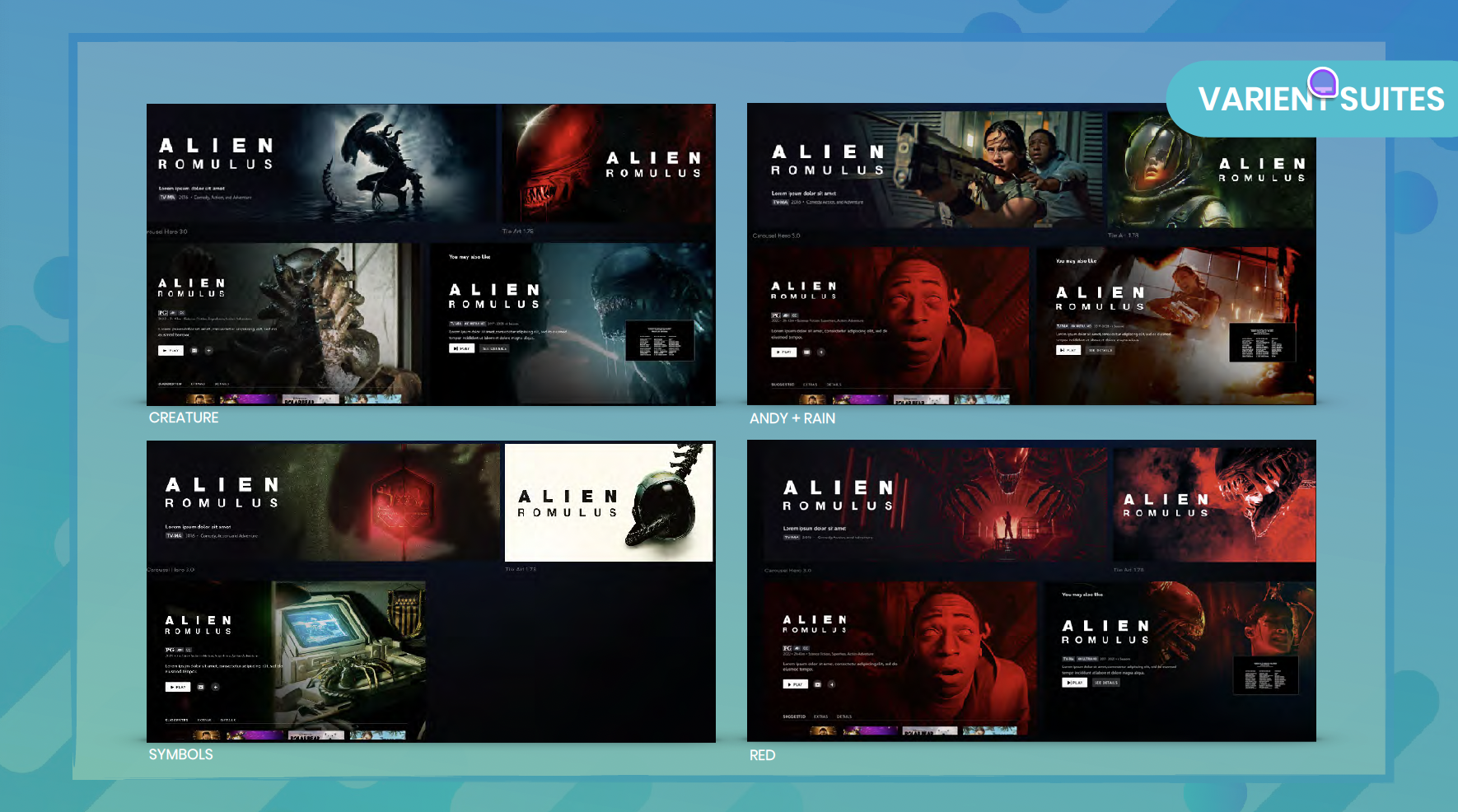Click SEE DETAILS in Andy + Rain's recommendation panel

coord(1099,350)
